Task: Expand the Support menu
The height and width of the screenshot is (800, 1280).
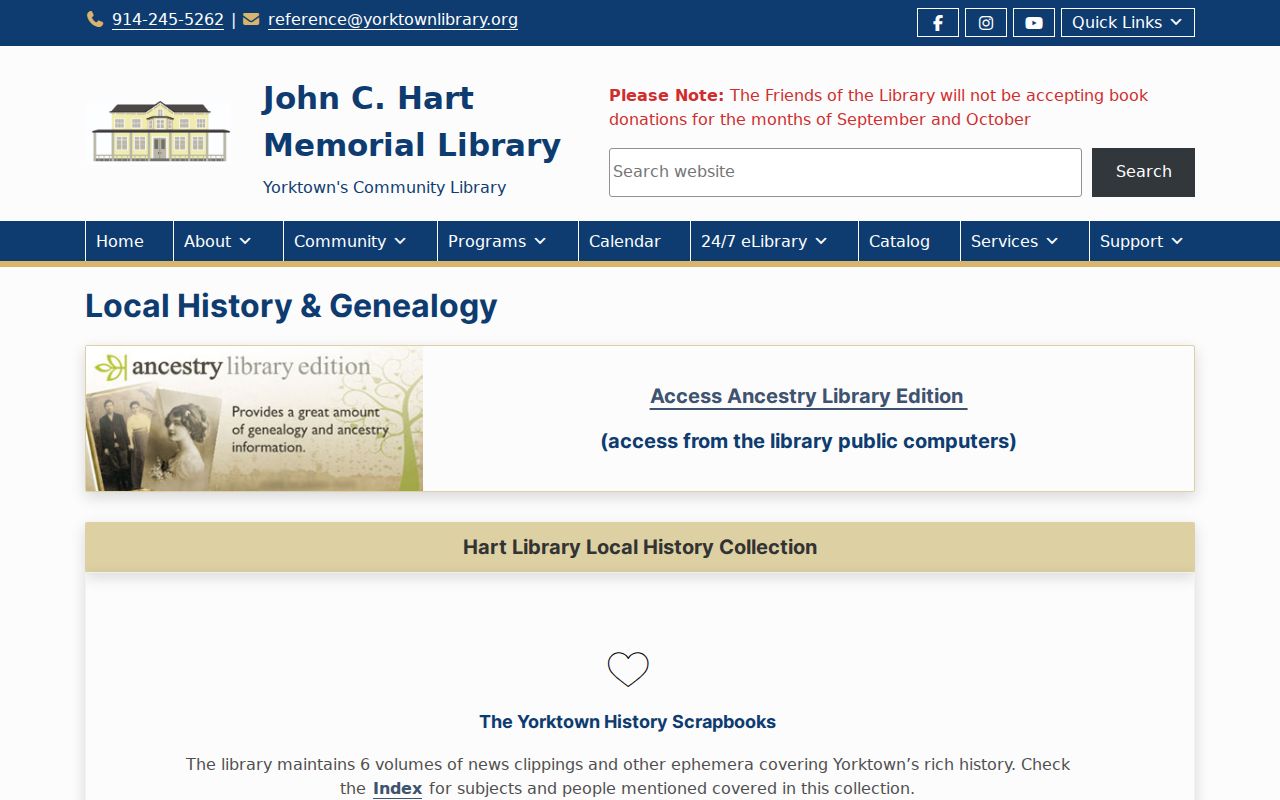Action: pyautogui.click(x=1142, y=241)
